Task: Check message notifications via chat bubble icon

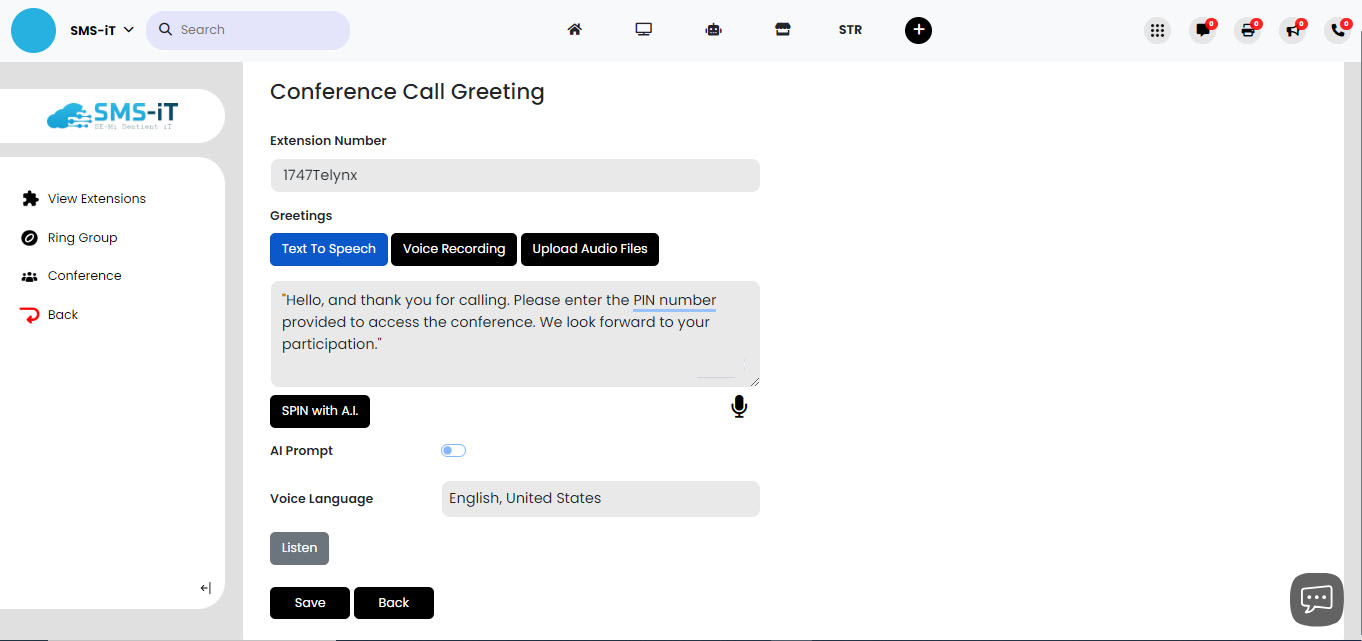Action: (1201, 31)
